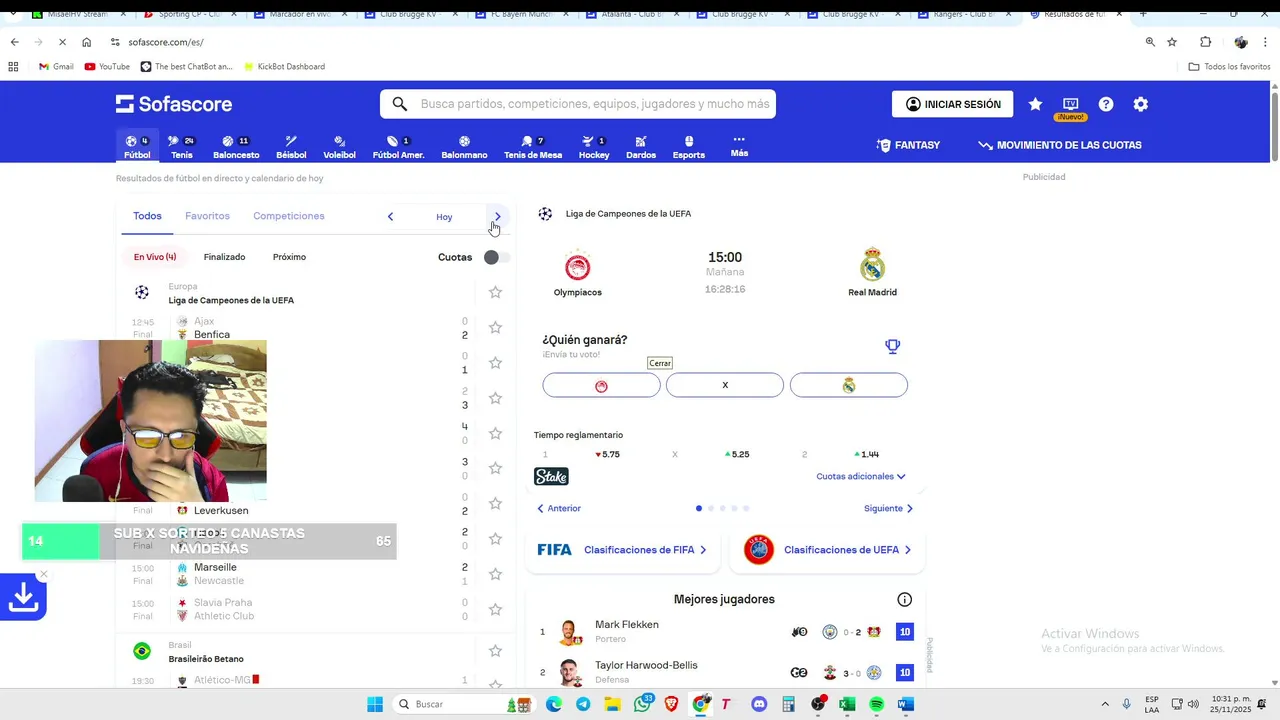This screenshot has height=720, width=1280.
Task: Go to Siguiente featured match
Action: pyautogui.click(x=889, y=508)
